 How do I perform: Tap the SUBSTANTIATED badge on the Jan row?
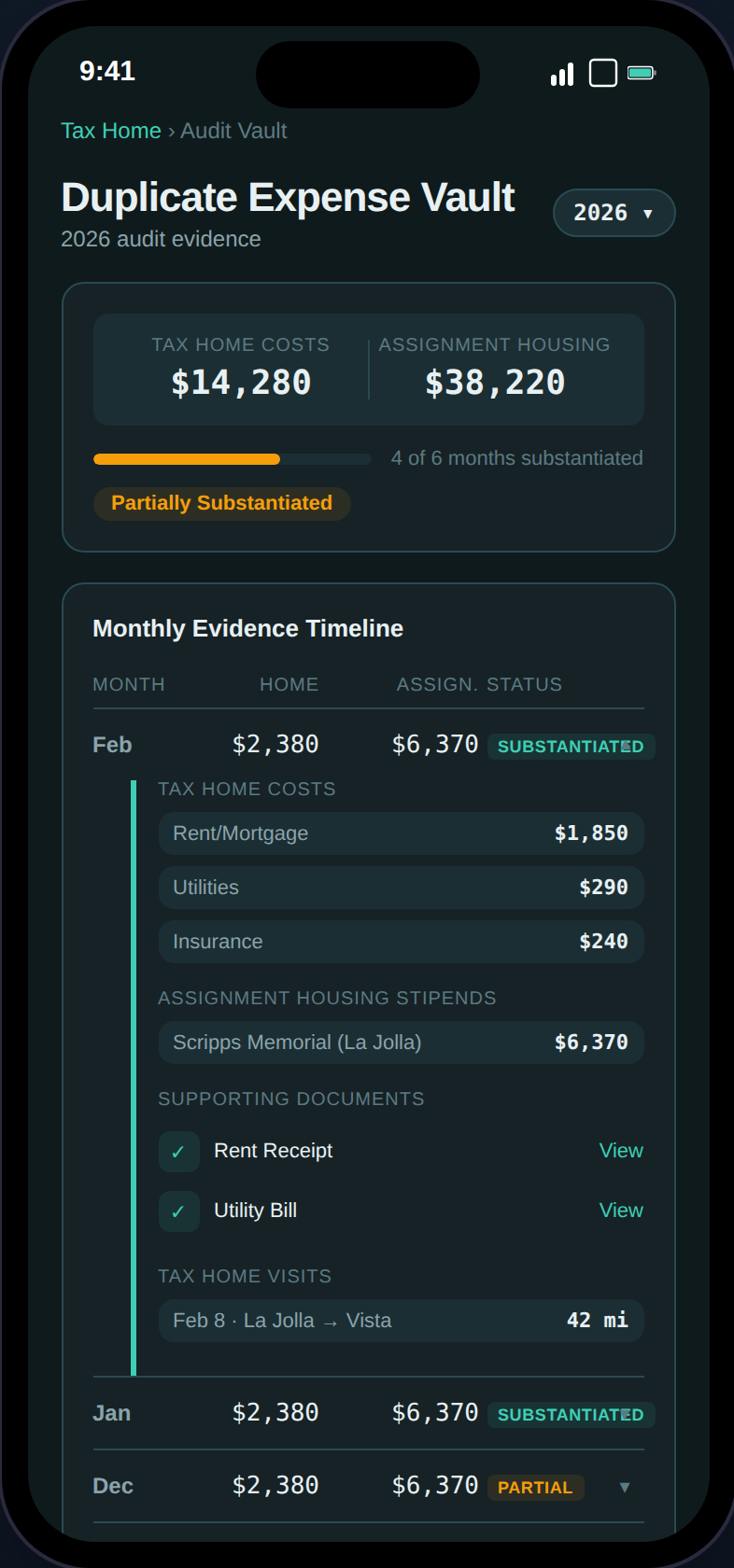[571, 1414]
